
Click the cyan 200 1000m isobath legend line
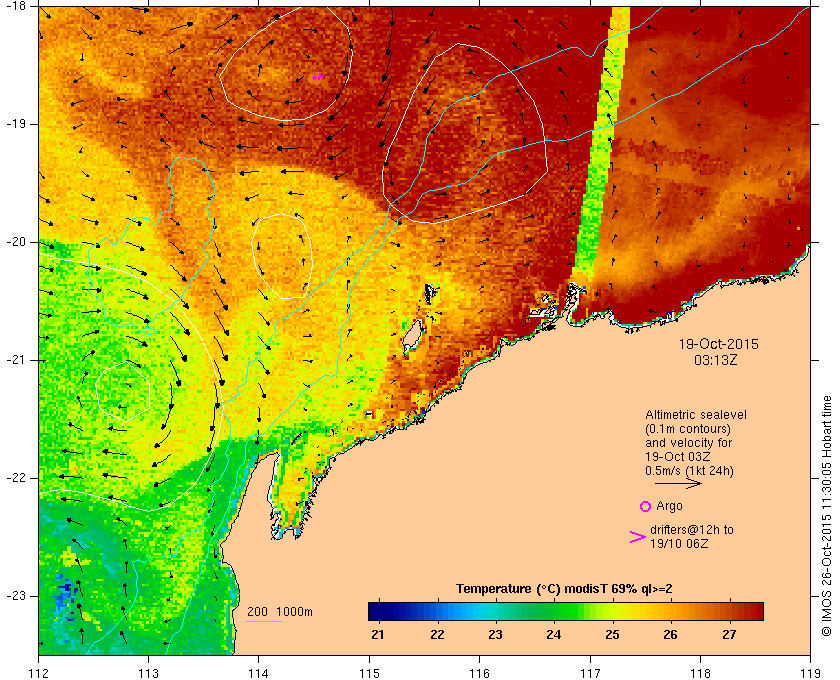(x=264, y=622)
